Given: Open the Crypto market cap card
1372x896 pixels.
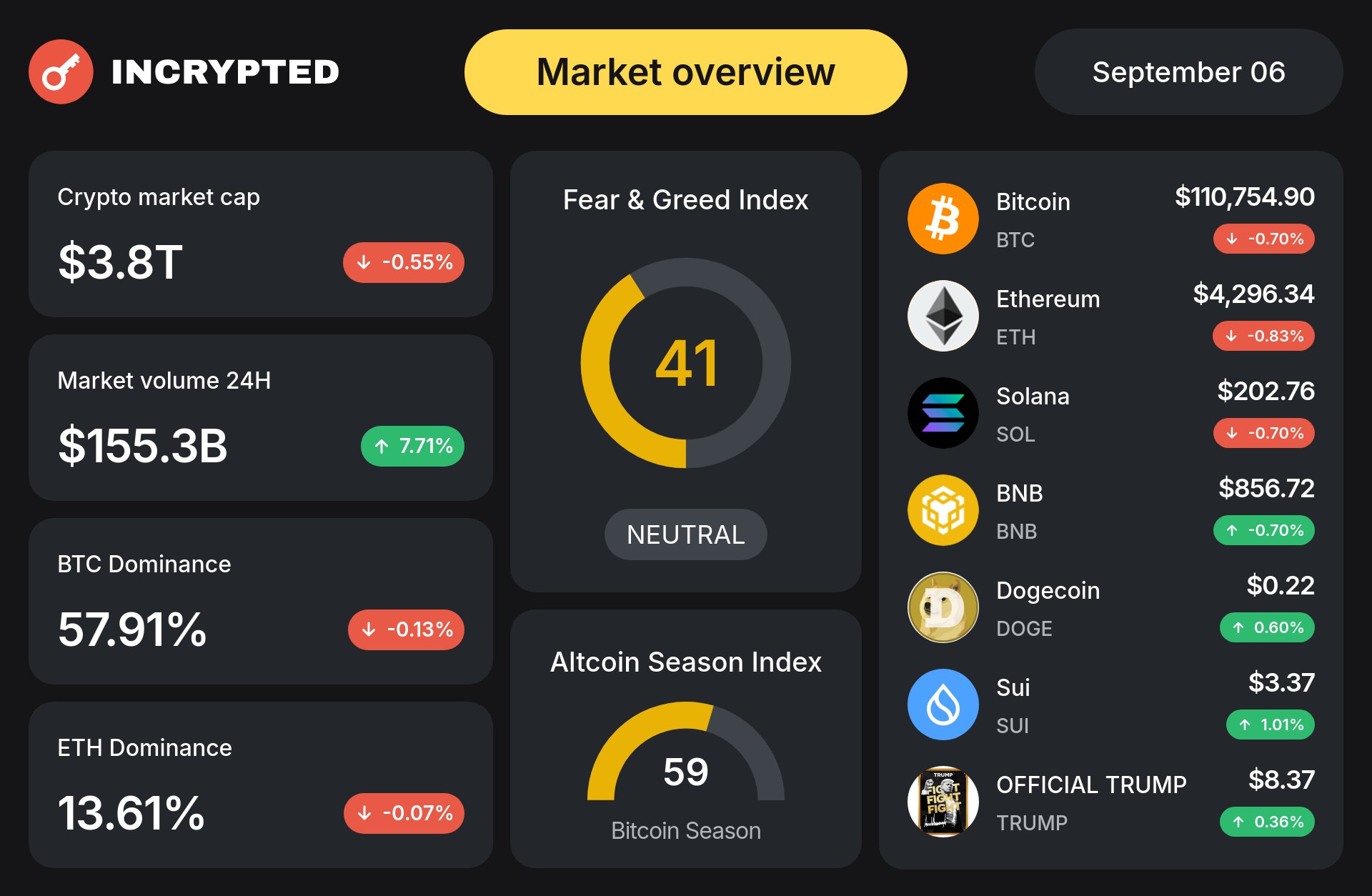Looking at the screenshot, I should tap(261, 234).
